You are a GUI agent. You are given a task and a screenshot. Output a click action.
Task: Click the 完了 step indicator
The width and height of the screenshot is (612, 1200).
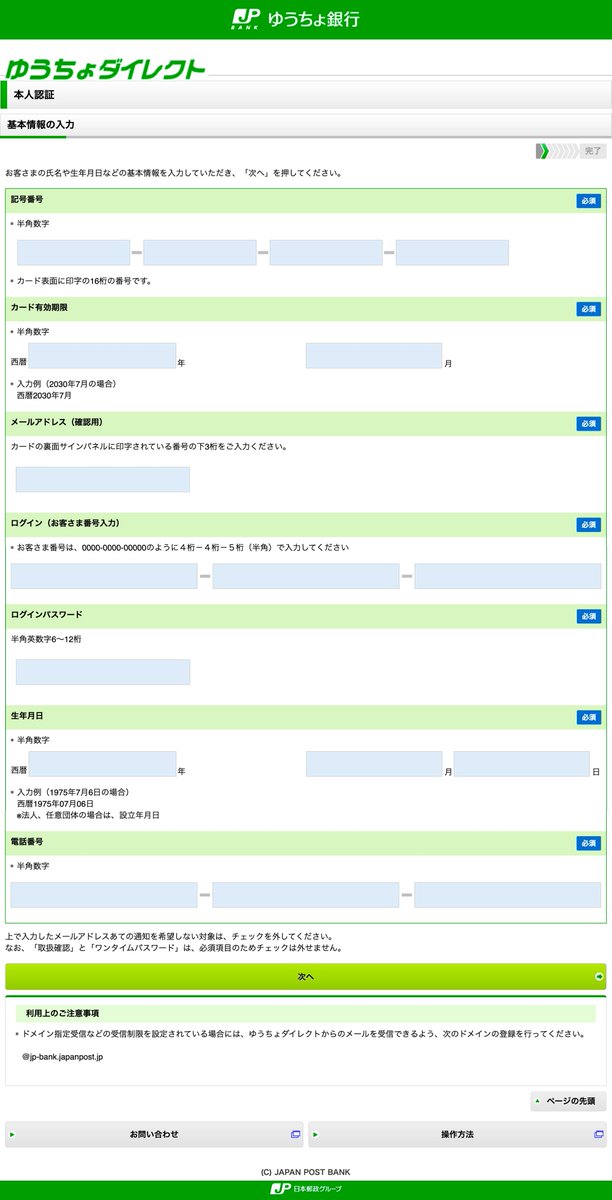593,151
